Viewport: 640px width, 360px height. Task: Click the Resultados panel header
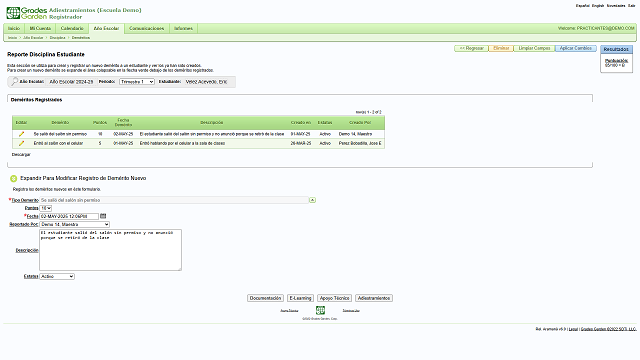click(616, 49)
